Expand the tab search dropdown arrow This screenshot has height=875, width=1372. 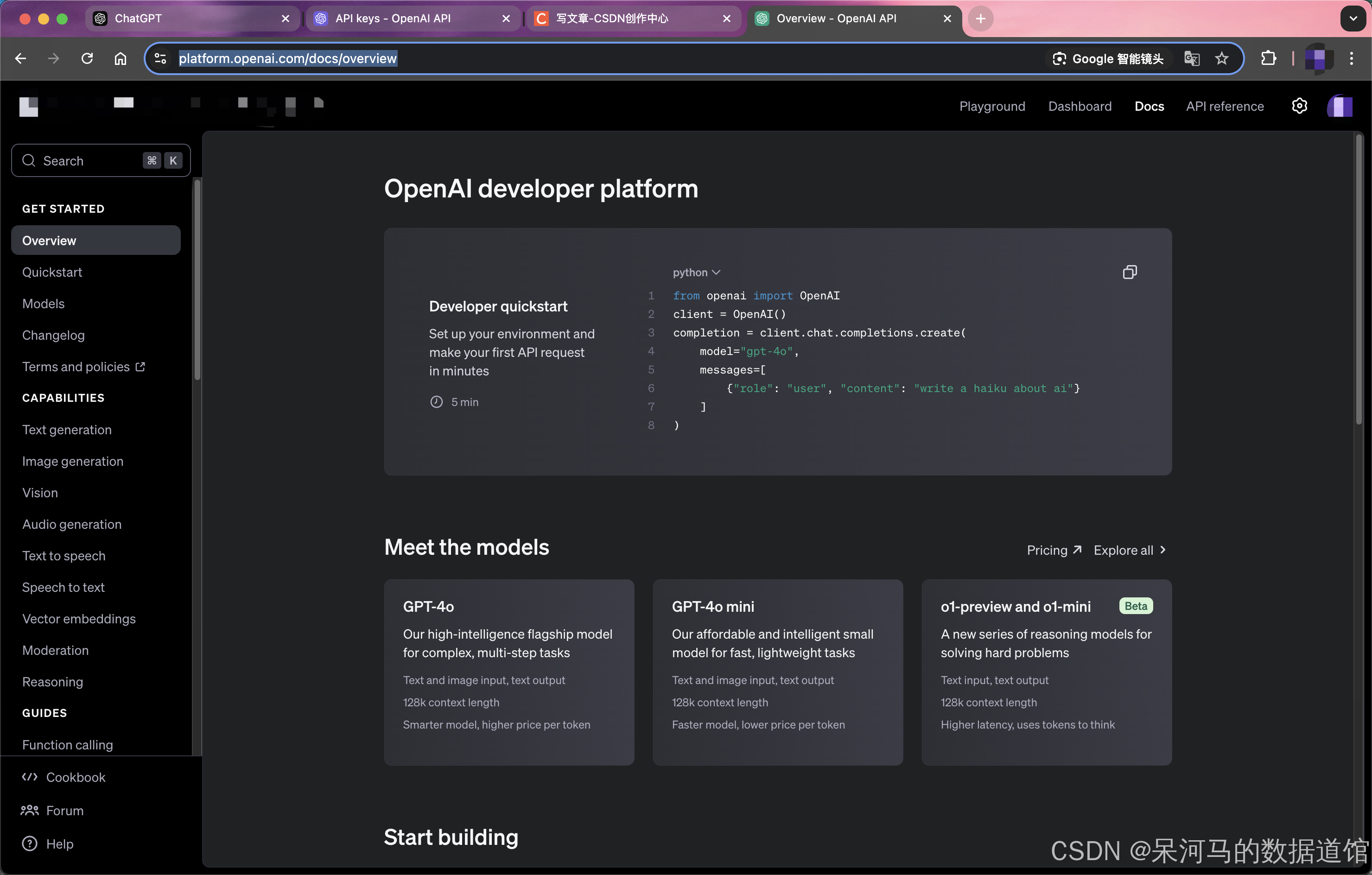[x=1353, y=18]
